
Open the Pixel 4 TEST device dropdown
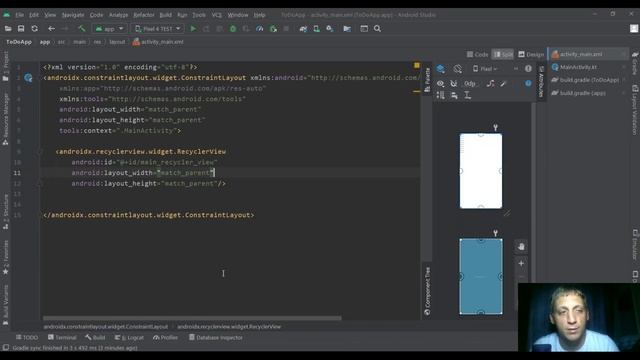(158, 29)
